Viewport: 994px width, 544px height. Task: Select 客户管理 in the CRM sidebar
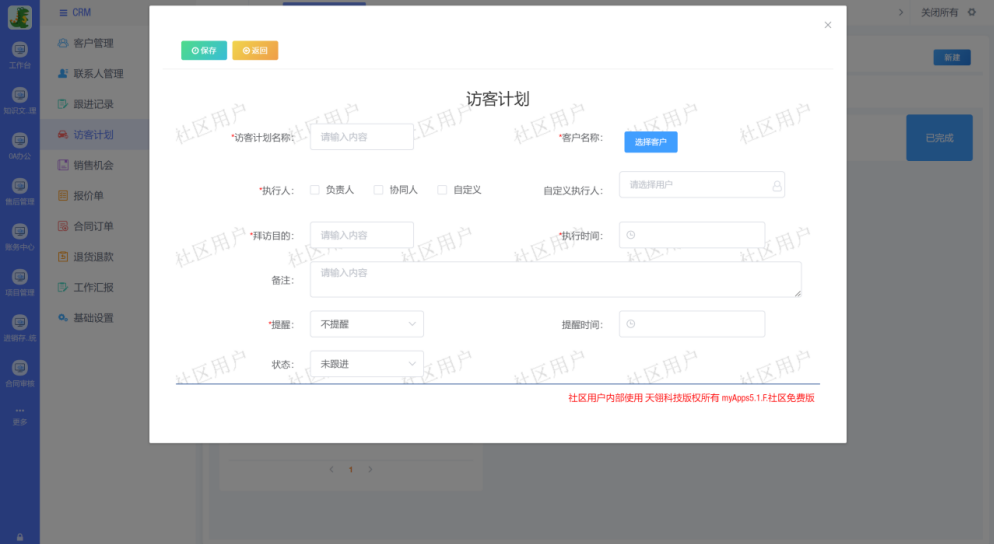pos(93,43)
